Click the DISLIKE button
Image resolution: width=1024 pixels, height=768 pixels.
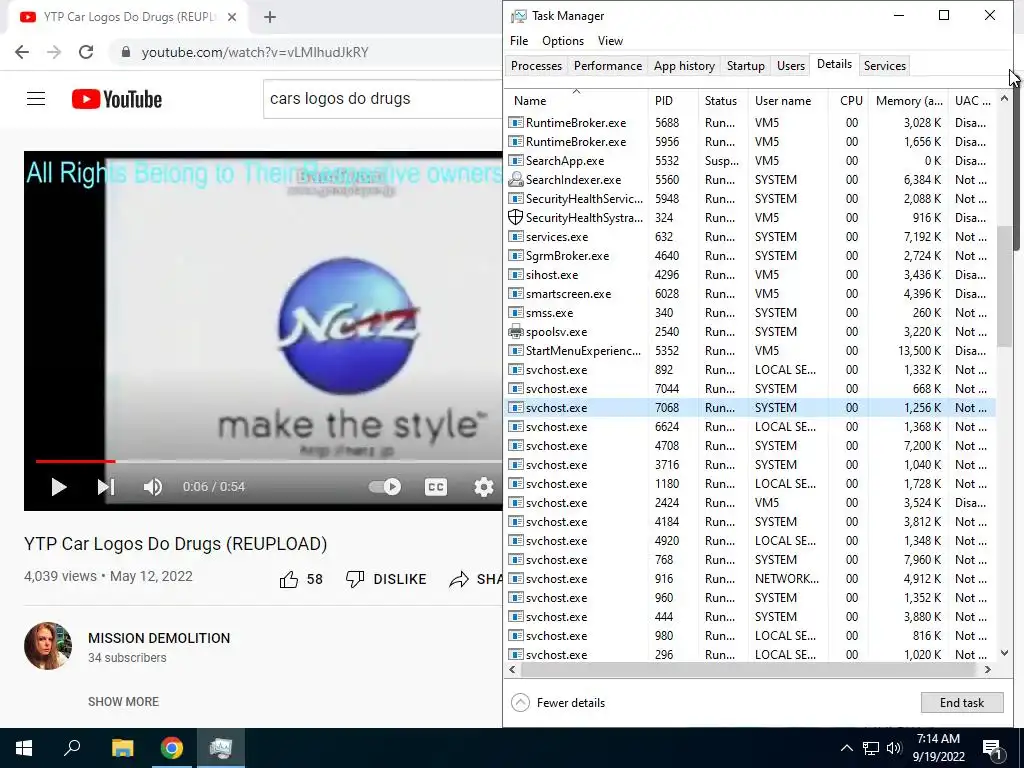(x=386, y=579)
